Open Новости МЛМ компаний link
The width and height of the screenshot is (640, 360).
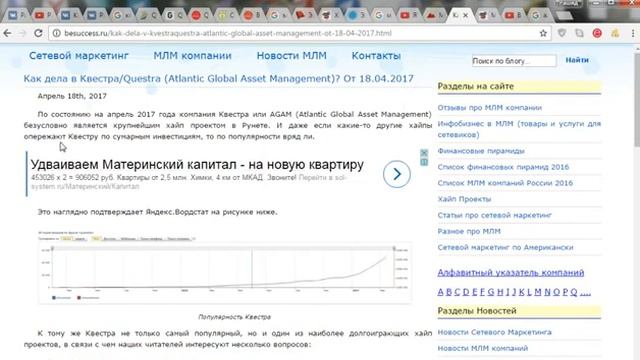pyautogui.click(x=482, y=348)
